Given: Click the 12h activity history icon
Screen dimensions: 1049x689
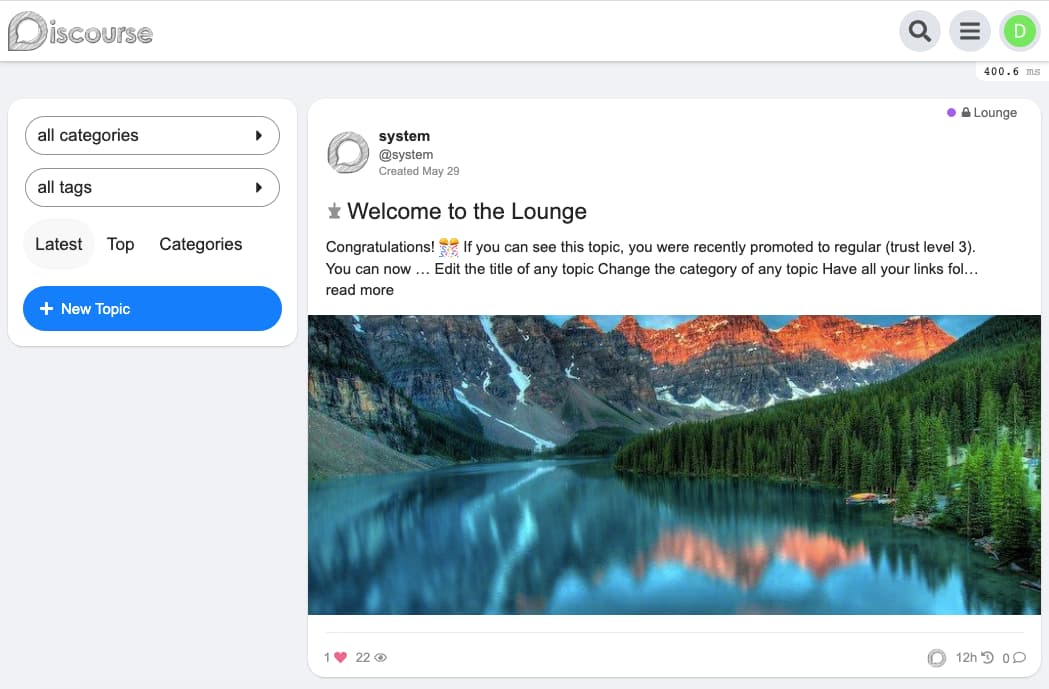Looking at the screenshot, I should tap(987, 657).
